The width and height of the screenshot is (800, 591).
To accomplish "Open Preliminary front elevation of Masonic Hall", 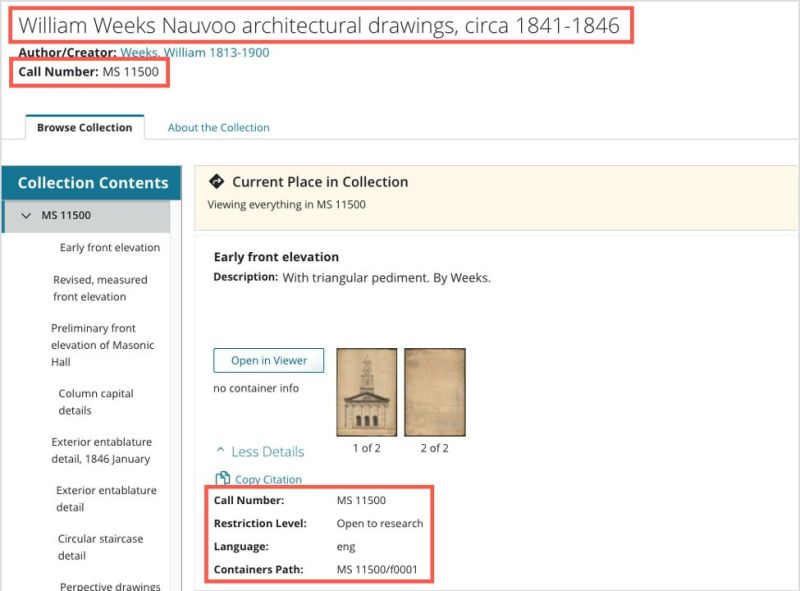I will [94, 345].
